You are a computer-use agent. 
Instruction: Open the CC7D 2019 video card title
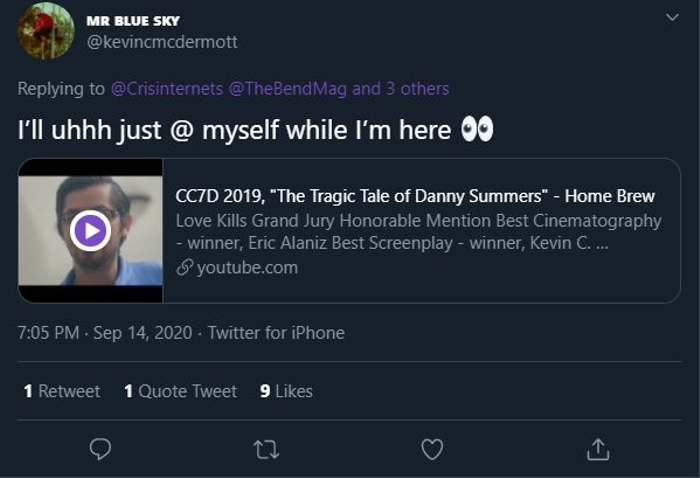pyautogui.click(x=415, y=196)
